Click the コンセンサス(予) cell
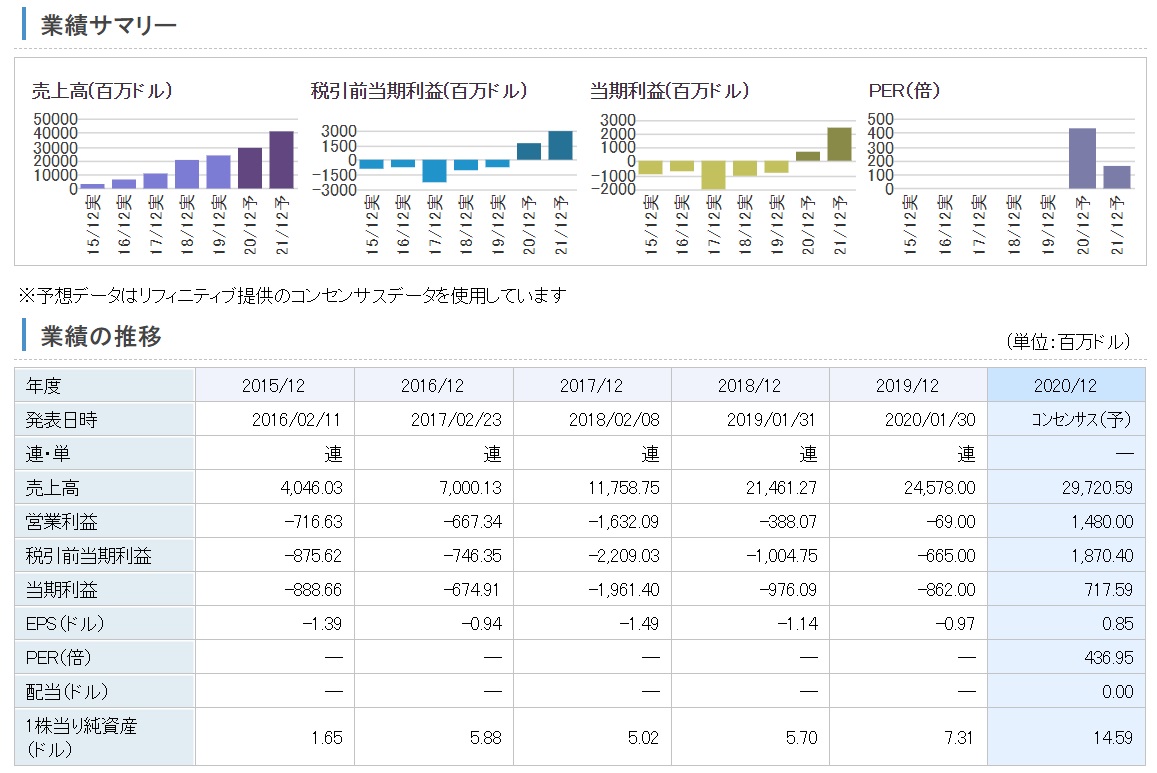This screenshot has width=1157, height=773. click(1067, 419)
